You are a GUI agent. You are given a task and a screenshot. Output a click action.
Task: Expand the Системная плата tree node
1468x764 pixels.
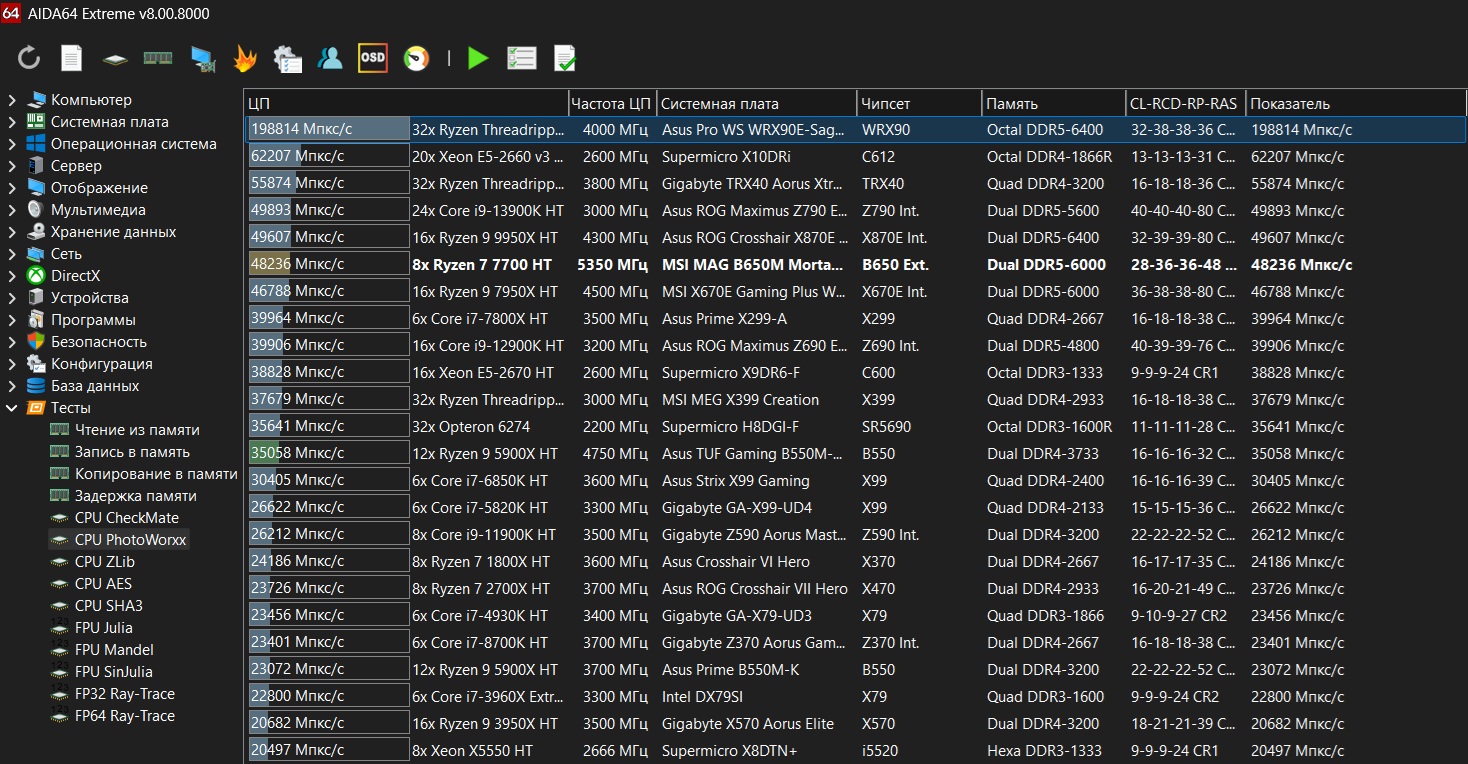(12, 122)
